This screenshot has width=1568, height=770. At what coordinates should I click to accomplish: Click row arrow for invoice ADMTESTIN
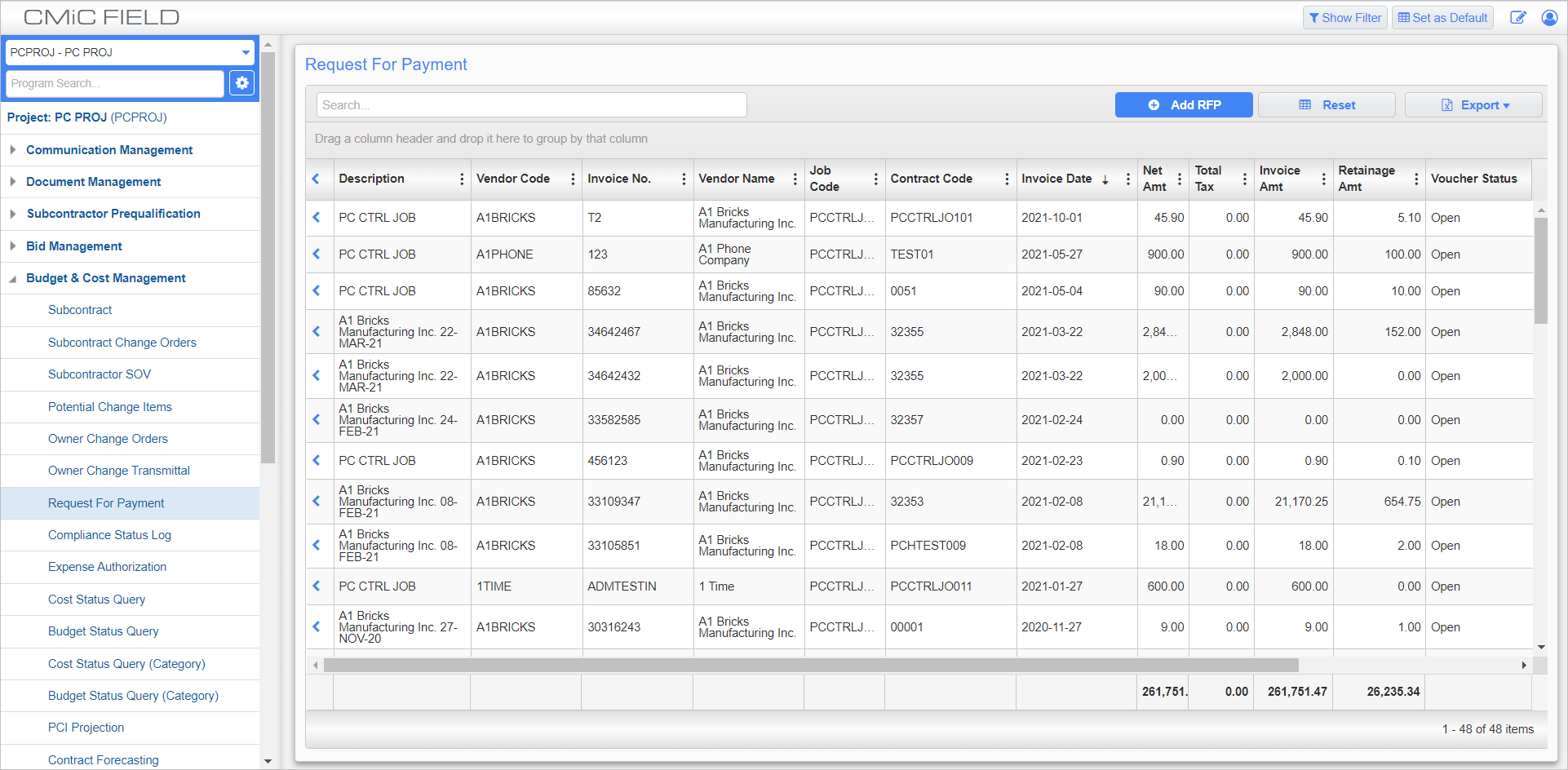(x=317, y=586)
